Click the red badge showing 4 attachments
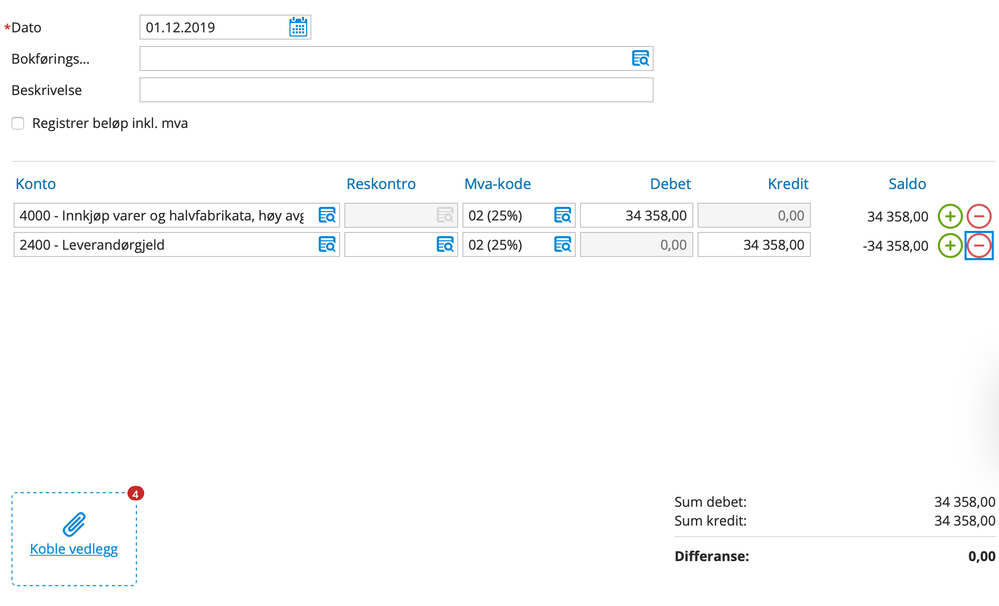The width and height of the screenshot is (999, 606). (x=135, y=492)
